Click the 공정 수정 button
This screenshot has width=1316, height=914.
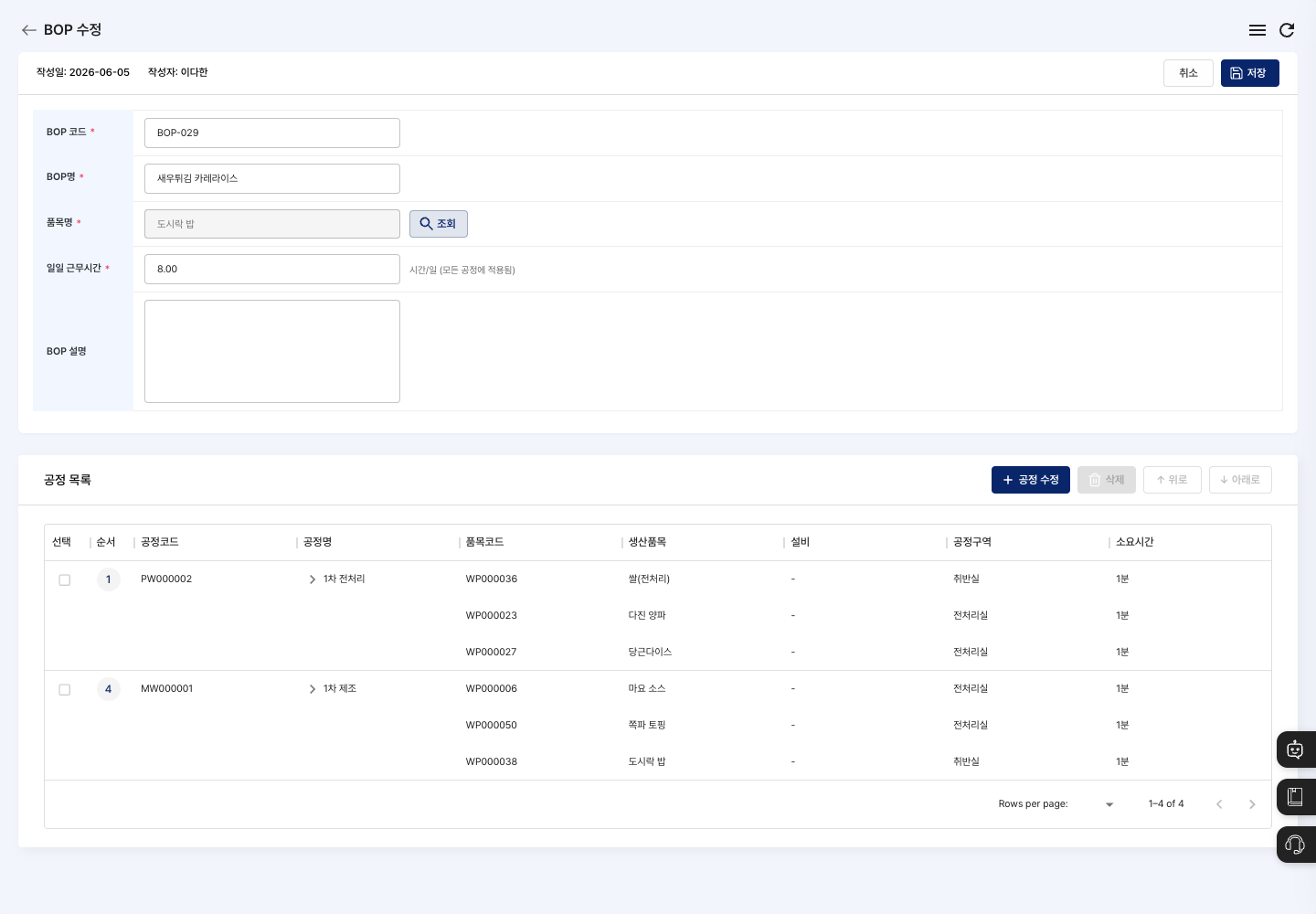(1031, 480)
